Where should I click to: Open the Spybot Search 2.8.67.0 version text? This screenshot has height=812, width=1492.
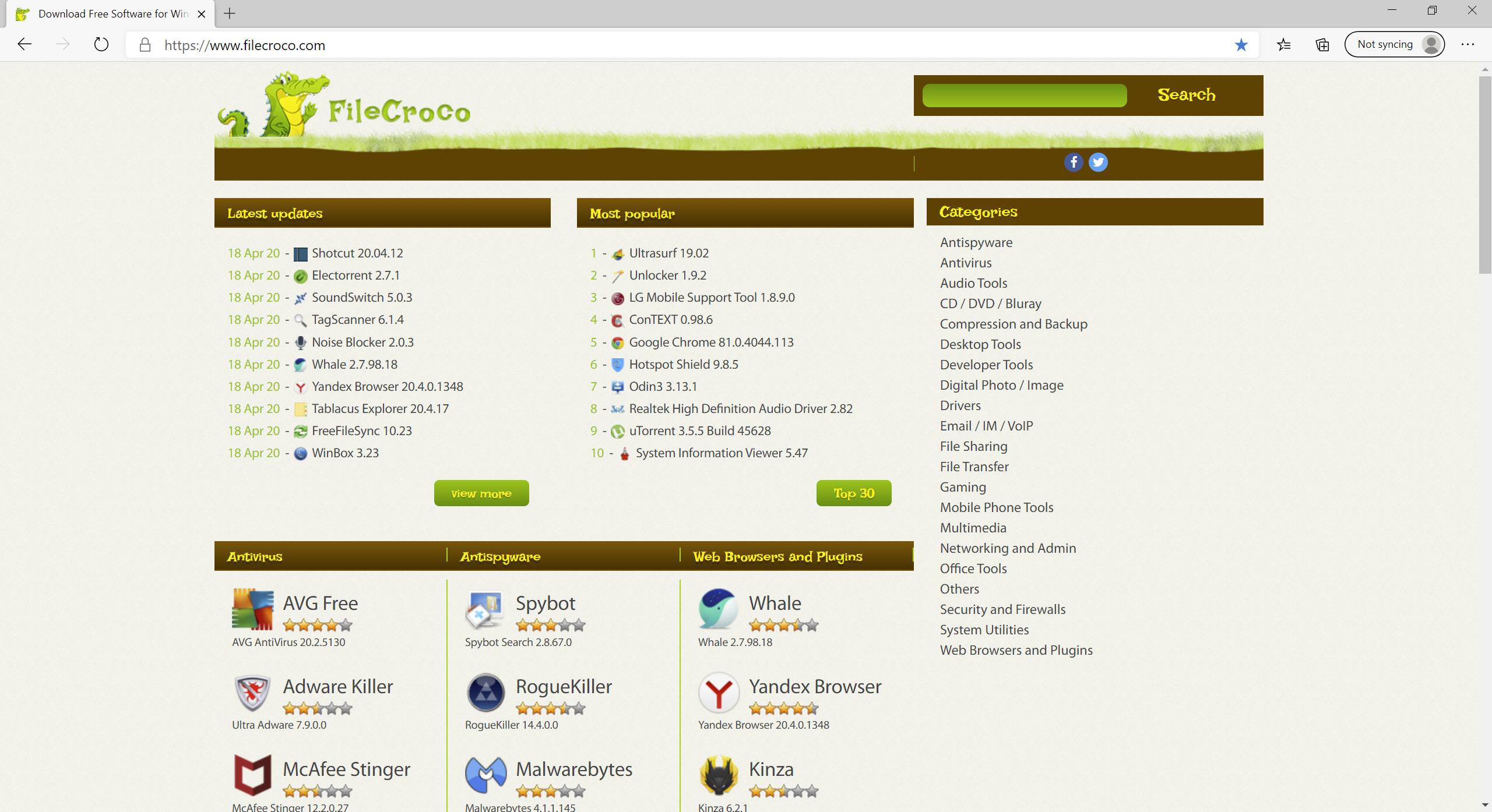tap(518, 642)
